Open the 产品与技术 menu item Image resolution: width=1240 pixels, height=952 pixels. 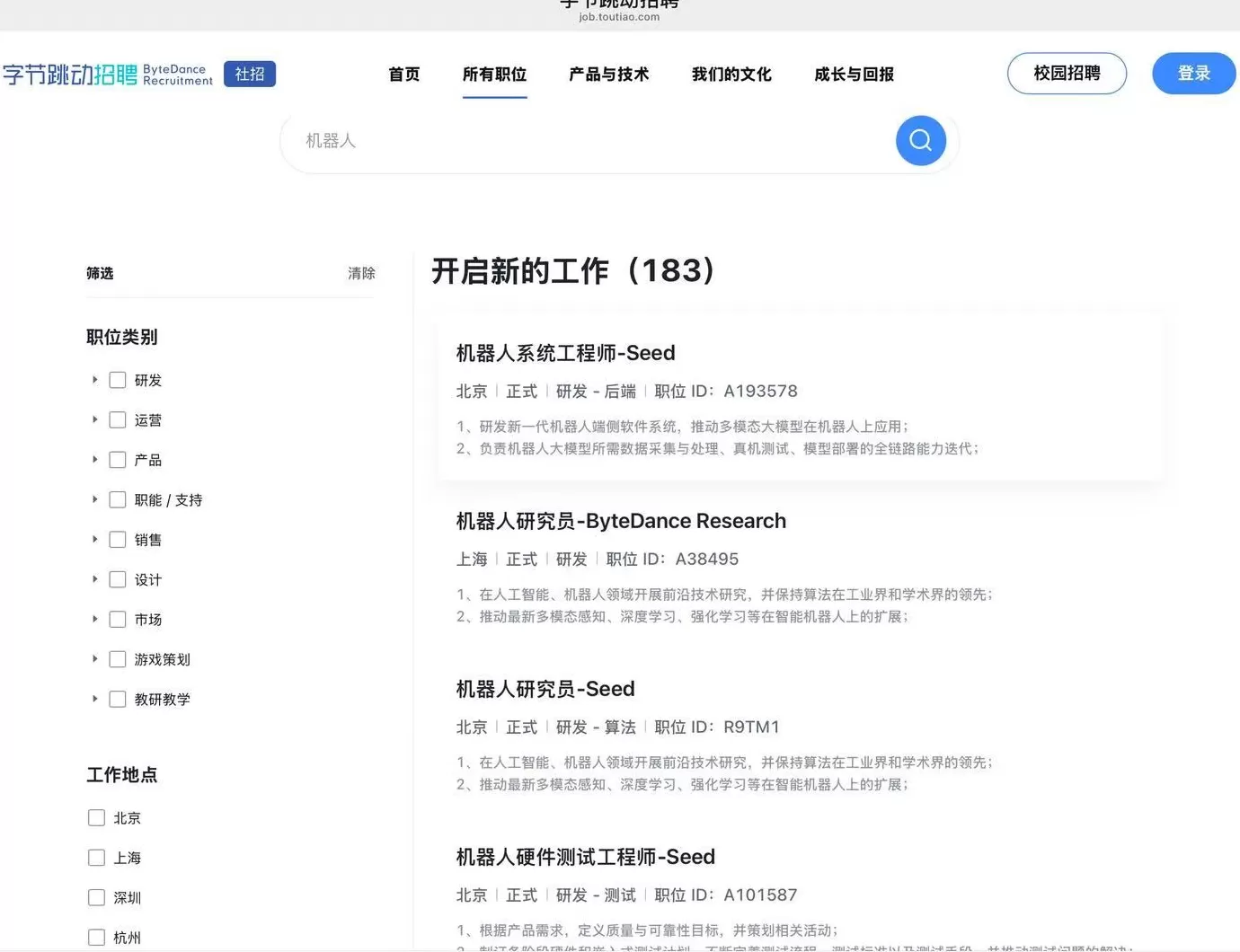pyautogui.click(x=609, y=75)
